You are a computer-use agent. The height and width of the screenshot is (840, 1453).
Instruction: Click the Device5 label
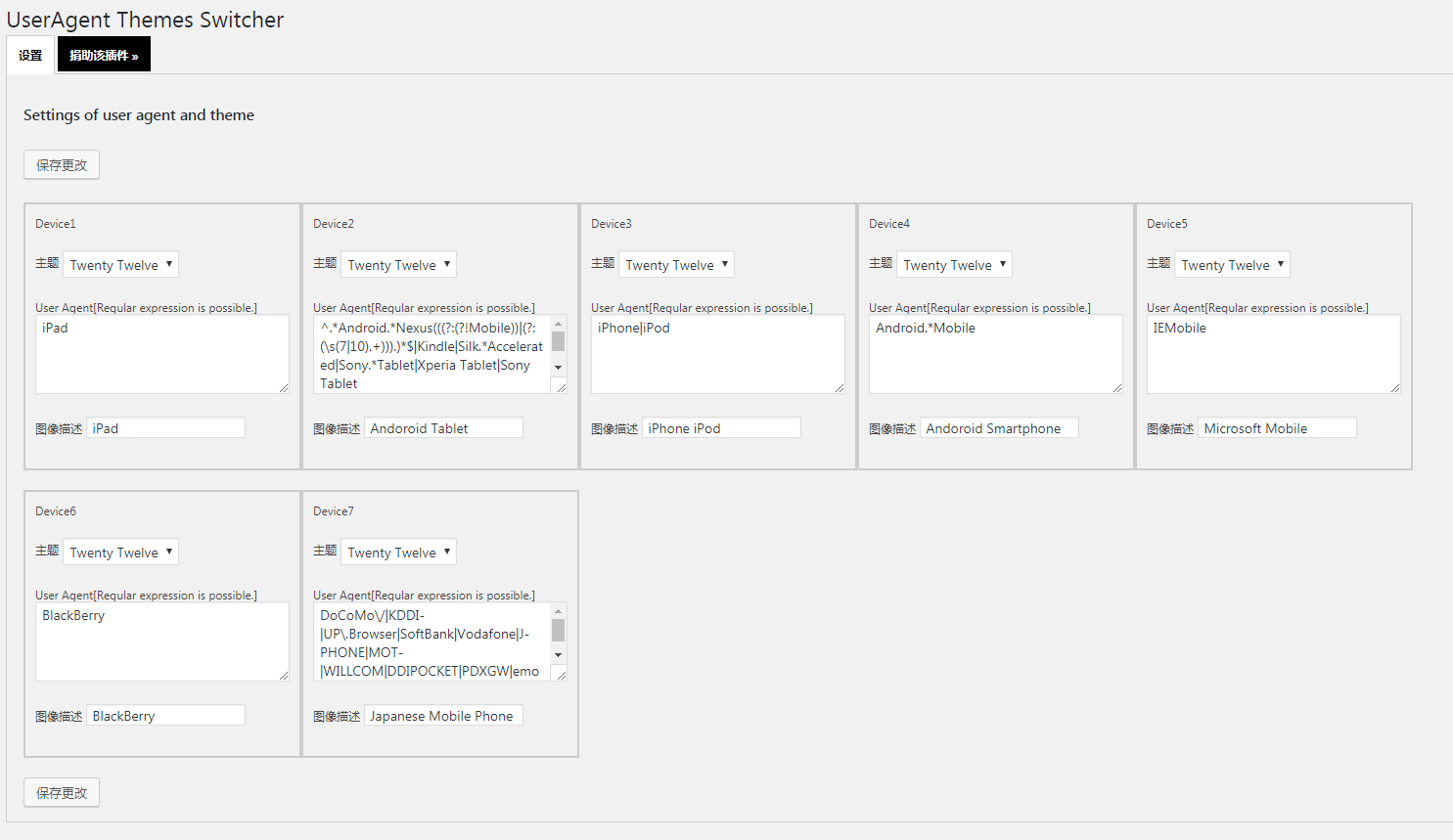(1167, 224)
